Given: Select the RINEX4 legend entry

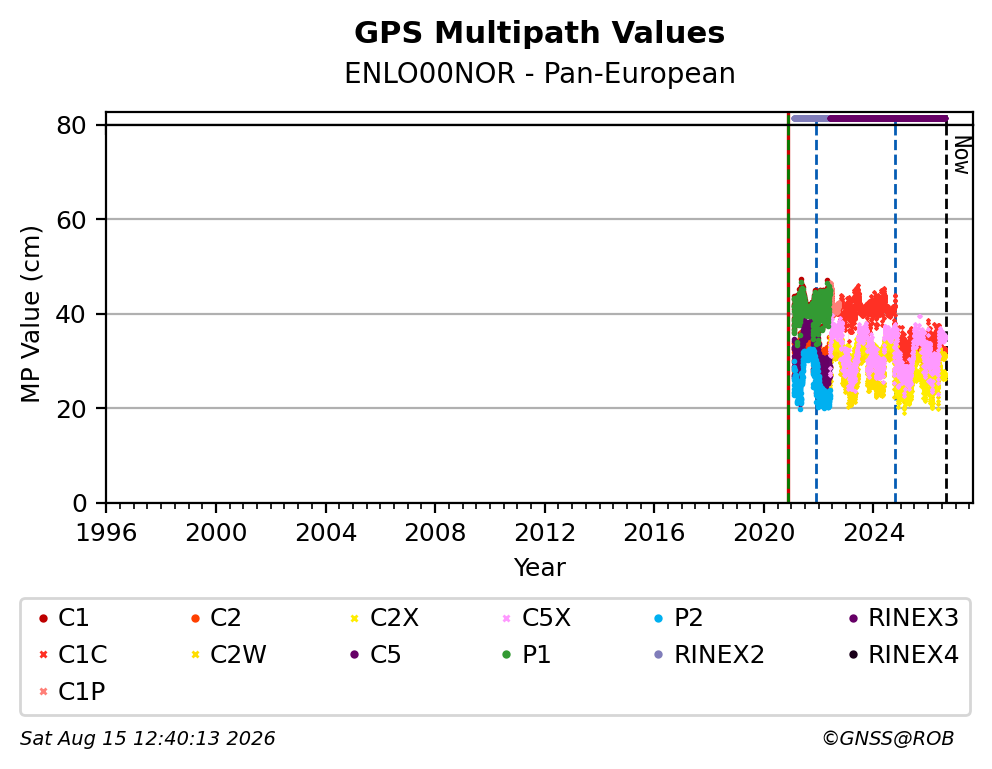Looking at the screenshot, I should click(903, 655).
